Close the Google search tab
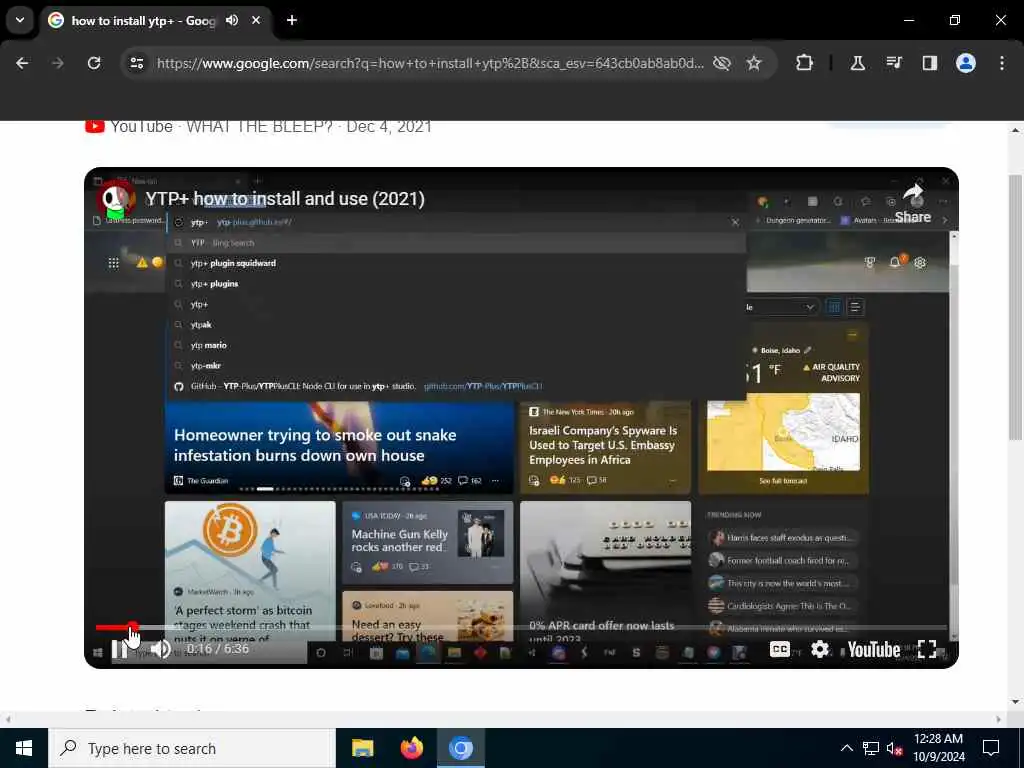 click(256, 20)
